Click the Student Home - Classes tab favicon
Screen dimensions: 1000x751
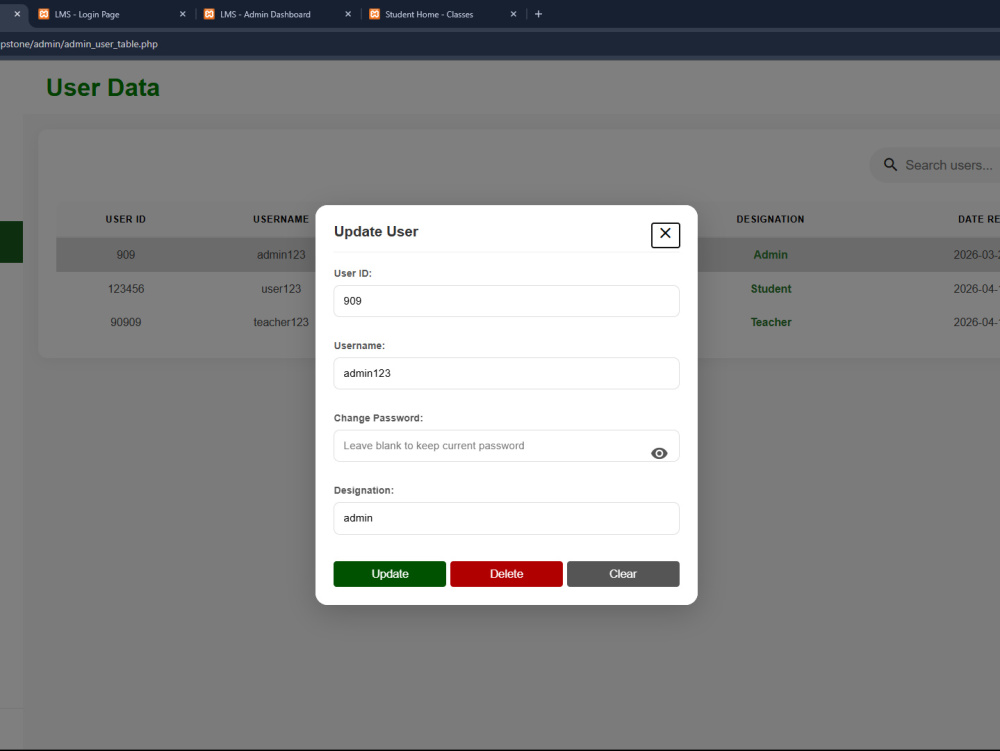374,14
